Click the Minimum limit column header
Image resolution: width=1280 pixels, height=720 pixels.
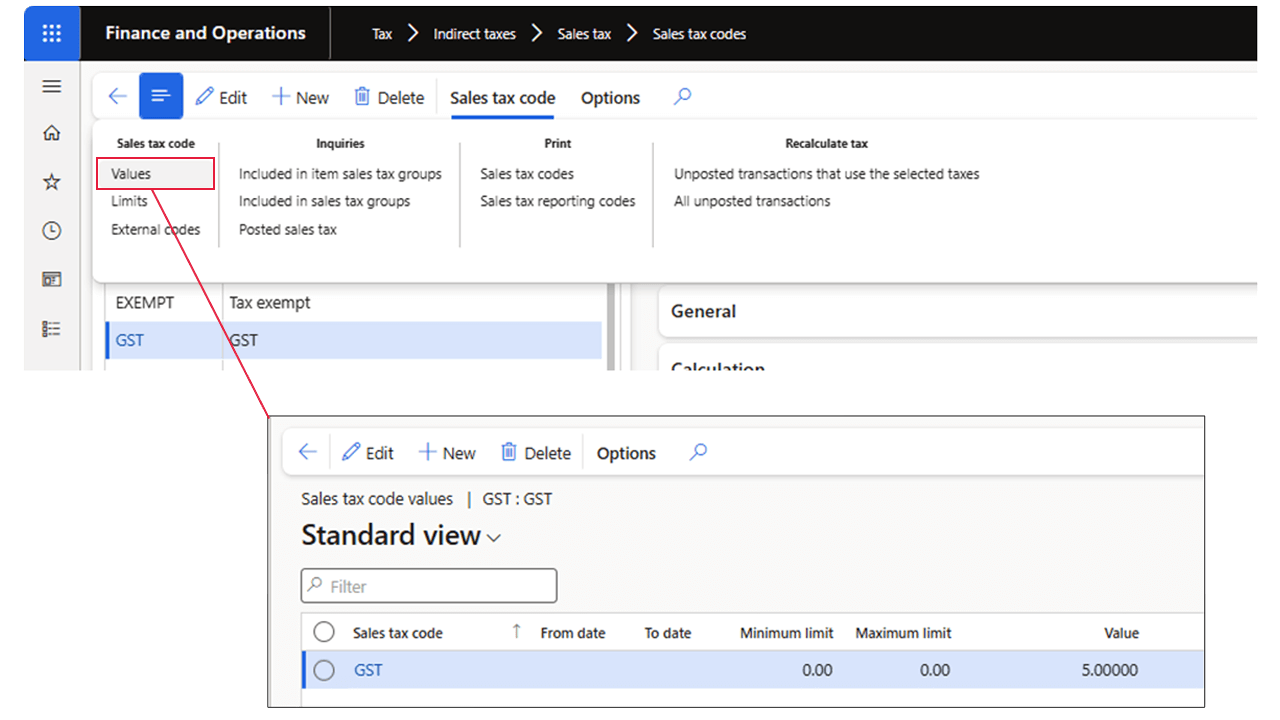(786, 633)
